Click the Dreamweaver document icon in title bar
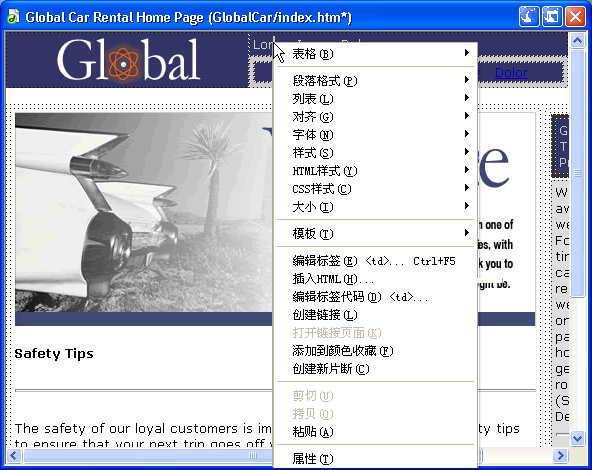Image resolution: width=592 pixels, height=470 pixels. coord(13,17)
